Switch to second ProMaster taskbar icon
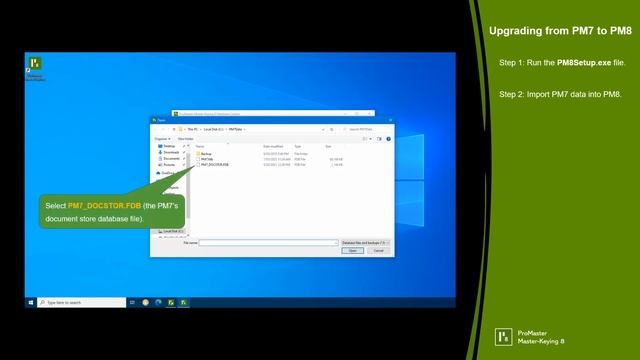 click(184, 302)
